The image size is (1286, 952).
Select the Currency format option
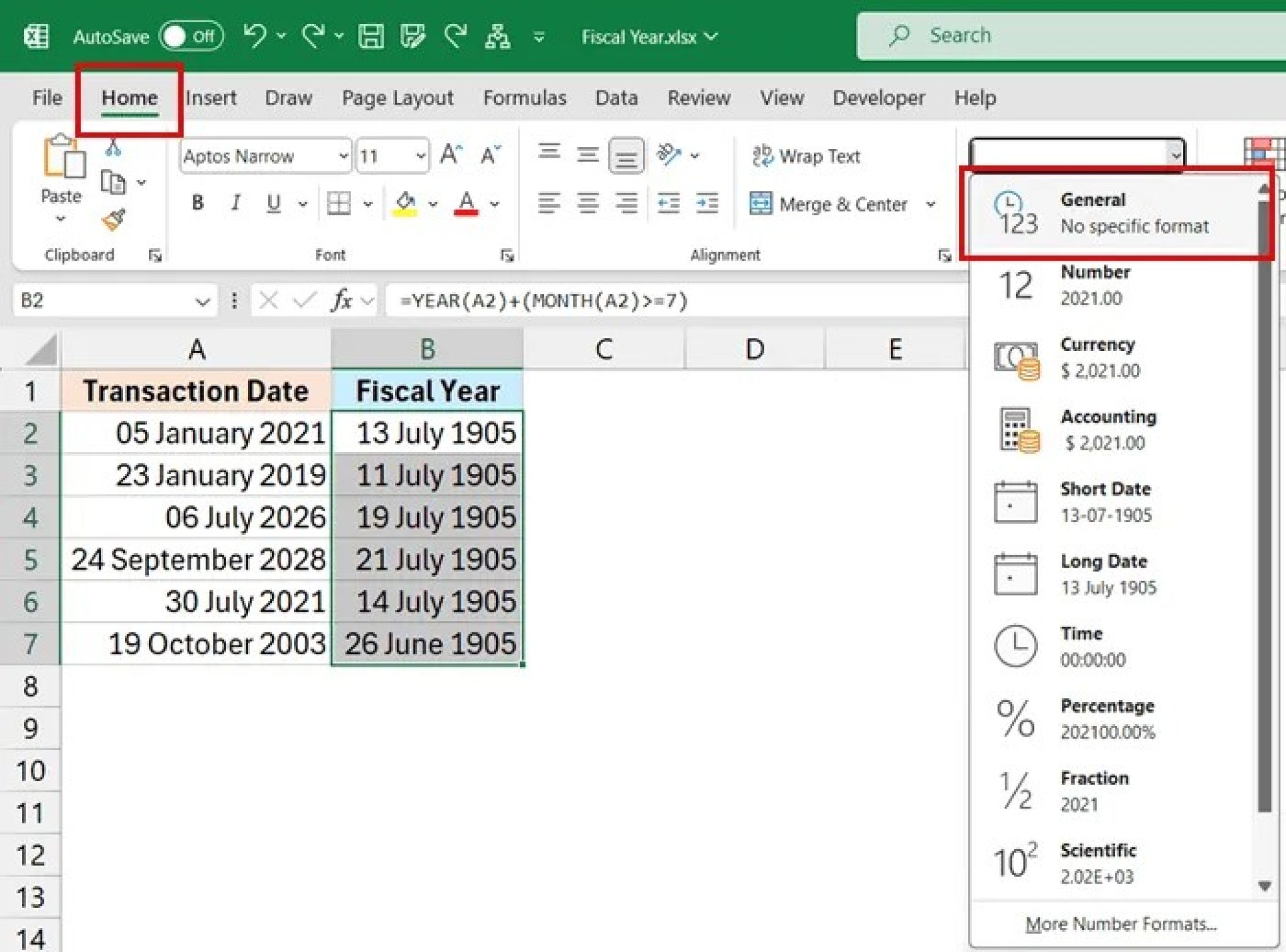pos(1099,357)
